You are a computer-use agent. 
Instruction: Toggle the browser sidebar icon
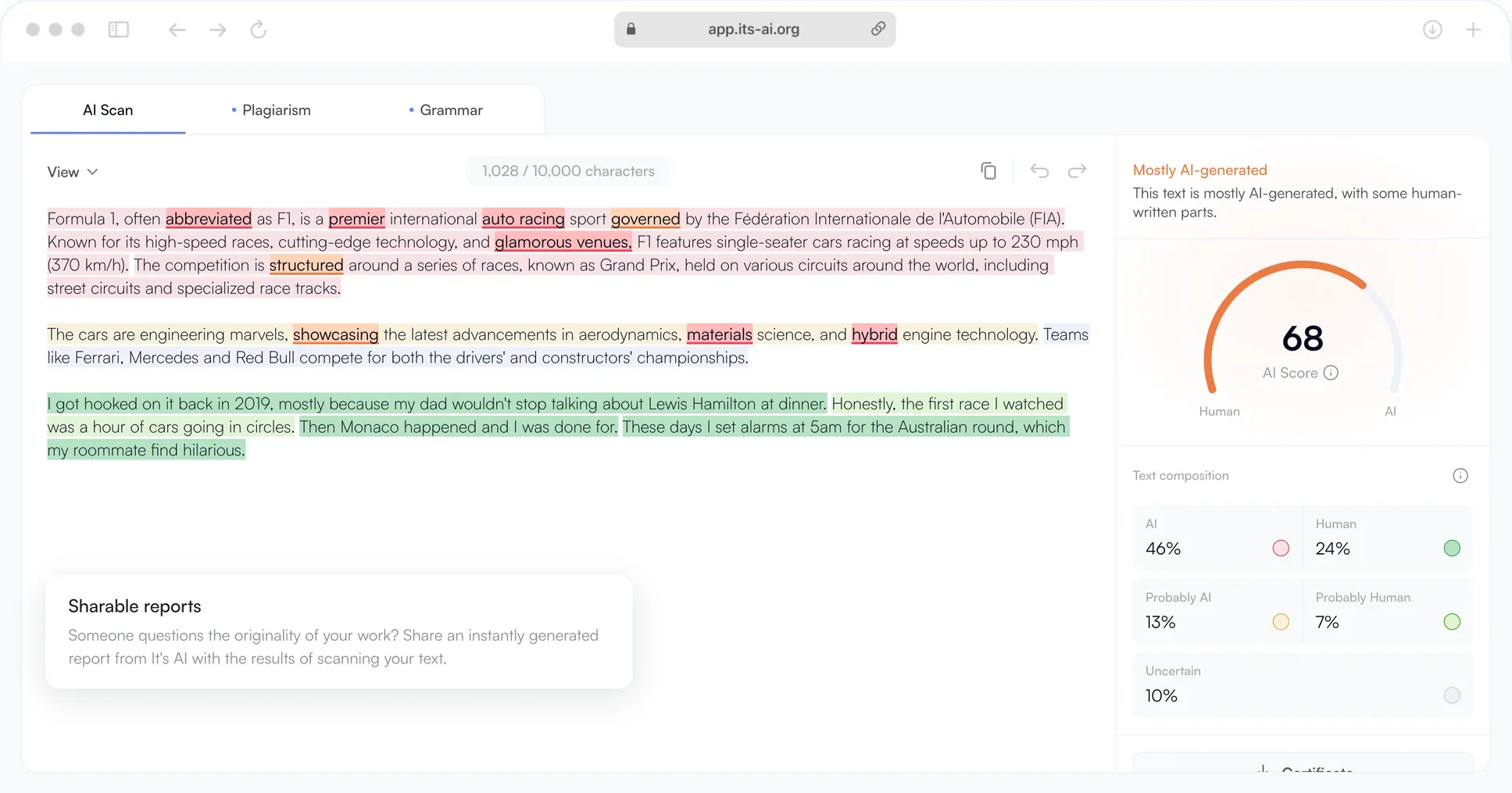pos(119,30)
